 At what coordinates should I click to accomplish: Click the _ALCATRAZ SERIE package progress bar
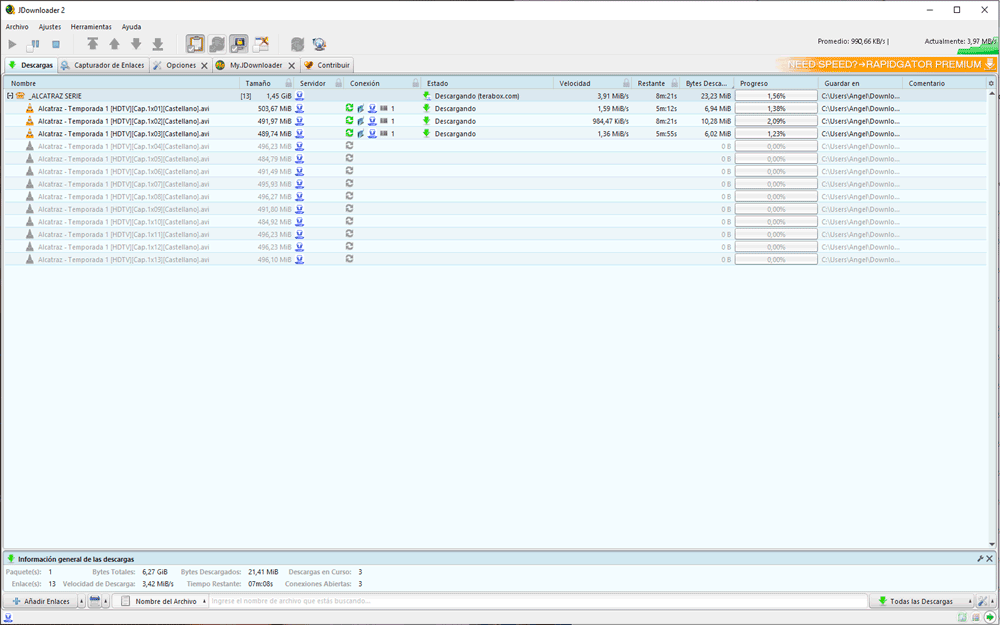(x=776, y=96)
